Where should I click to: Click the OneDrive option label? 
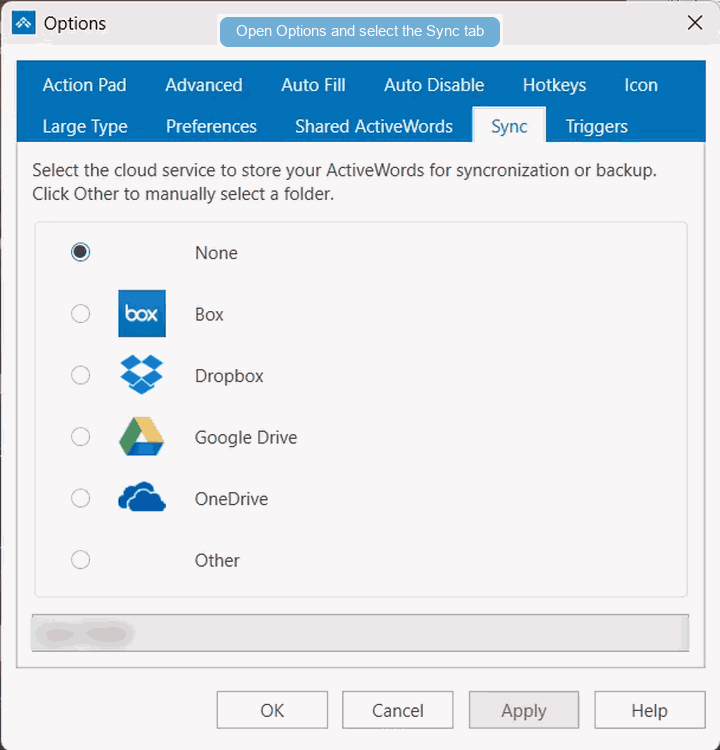[x=231, y=498]
